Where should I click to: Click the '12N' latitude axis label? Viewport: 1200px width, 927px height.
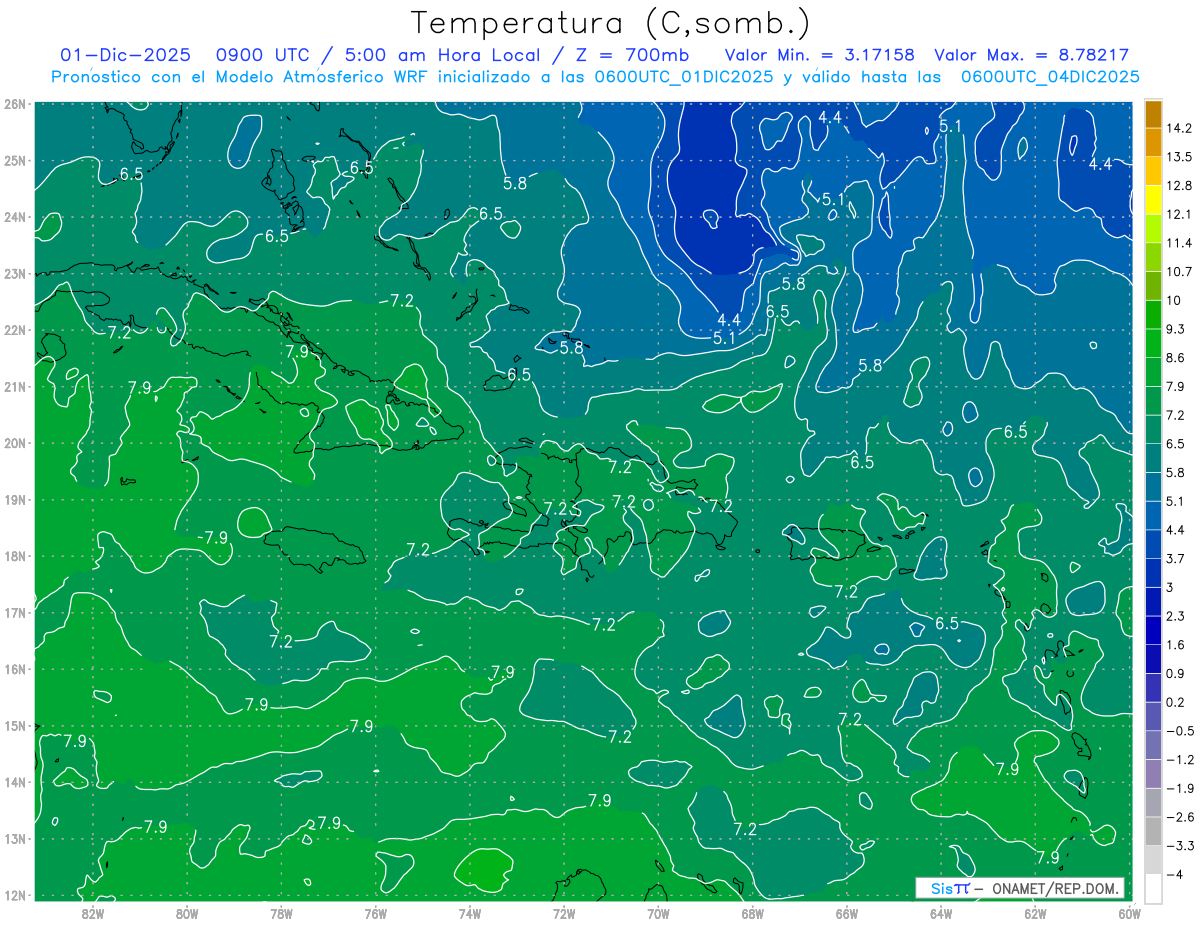[14, 895]
